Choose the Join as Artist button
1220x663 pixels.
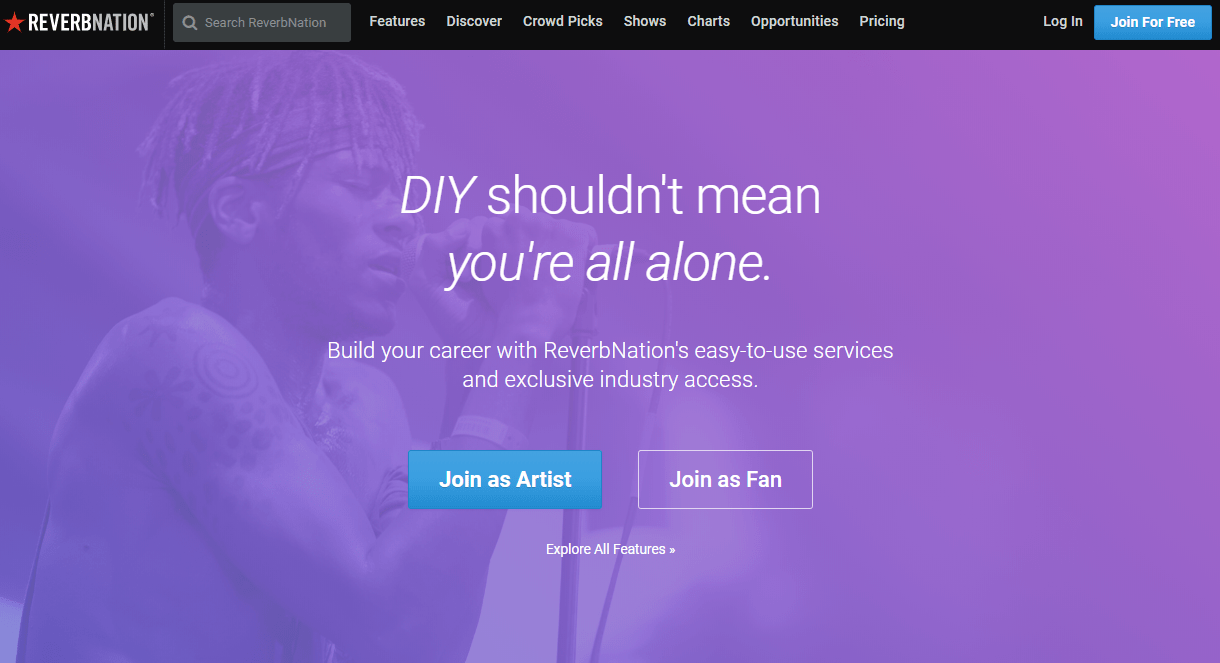tap(505, 479)
